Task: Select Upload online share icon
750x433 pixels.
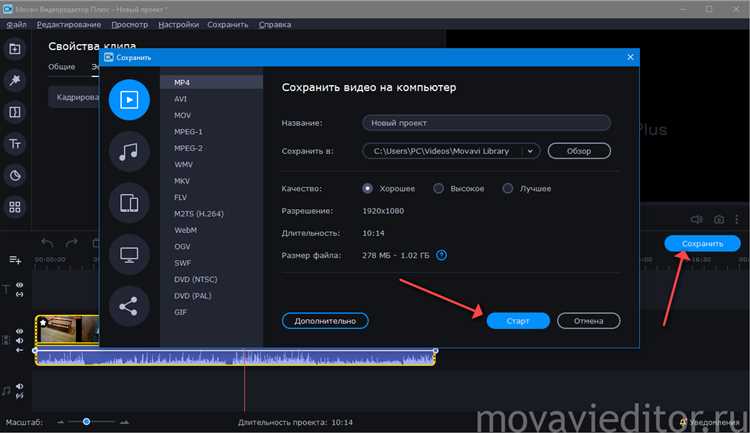Action: point(129,306)
